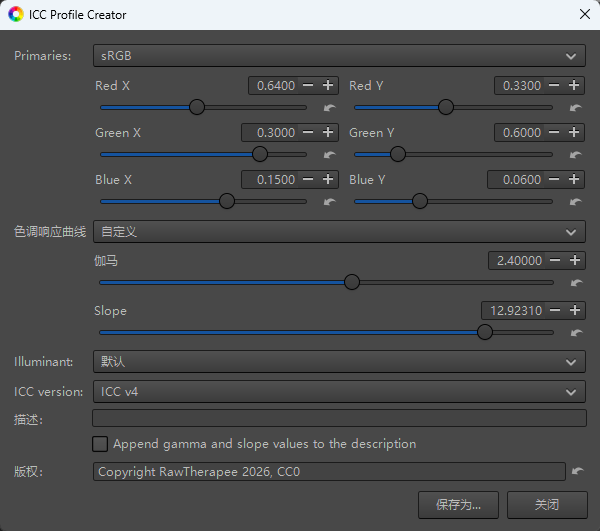The image size is (600, 531).
Task: Reset the 伽马 gamma slider
Action: click(576, 283)
